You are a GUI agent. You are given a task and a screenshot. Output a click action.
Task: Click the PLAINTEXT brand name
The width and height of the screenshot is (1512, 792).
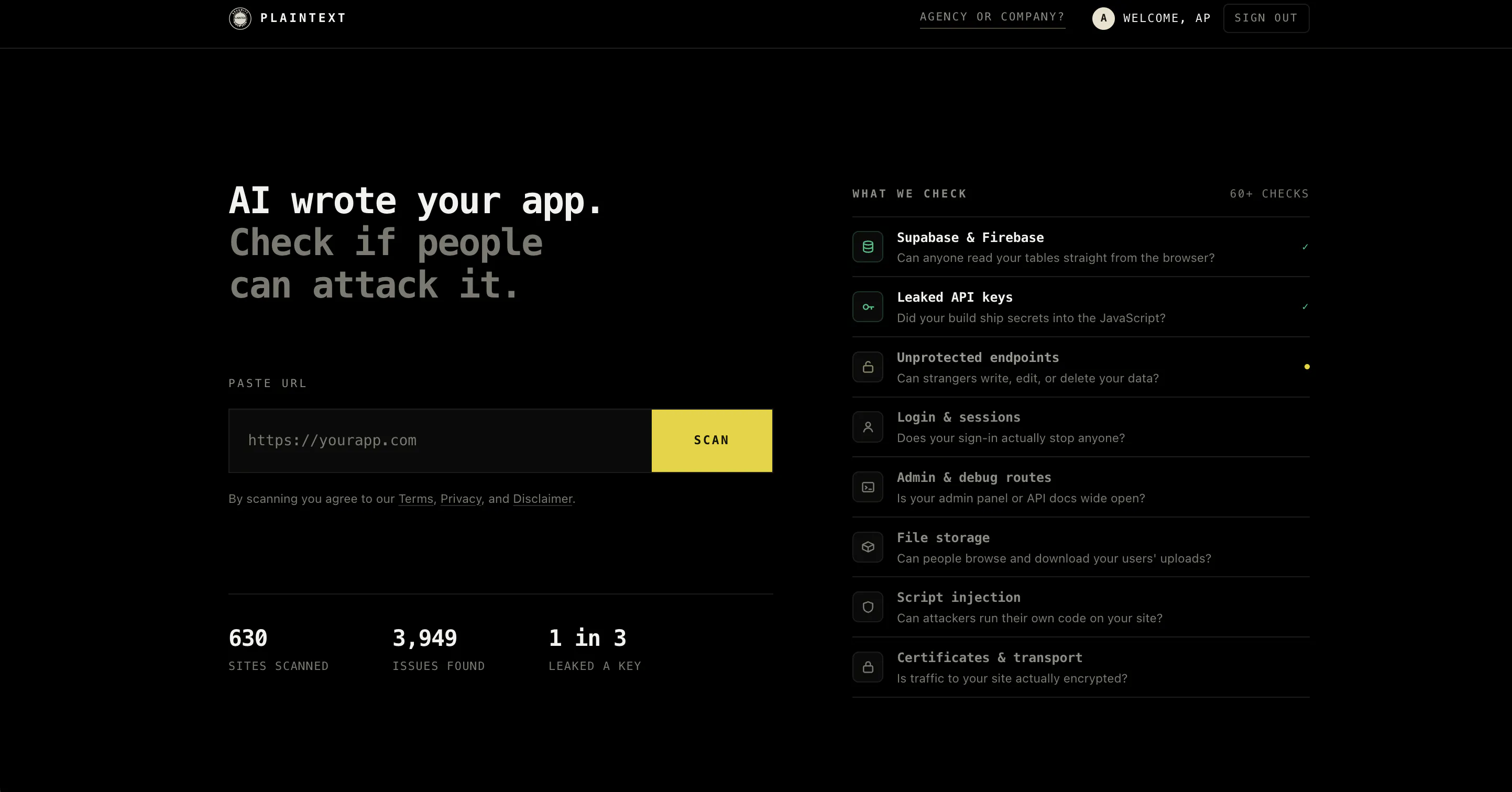(303, 18)
